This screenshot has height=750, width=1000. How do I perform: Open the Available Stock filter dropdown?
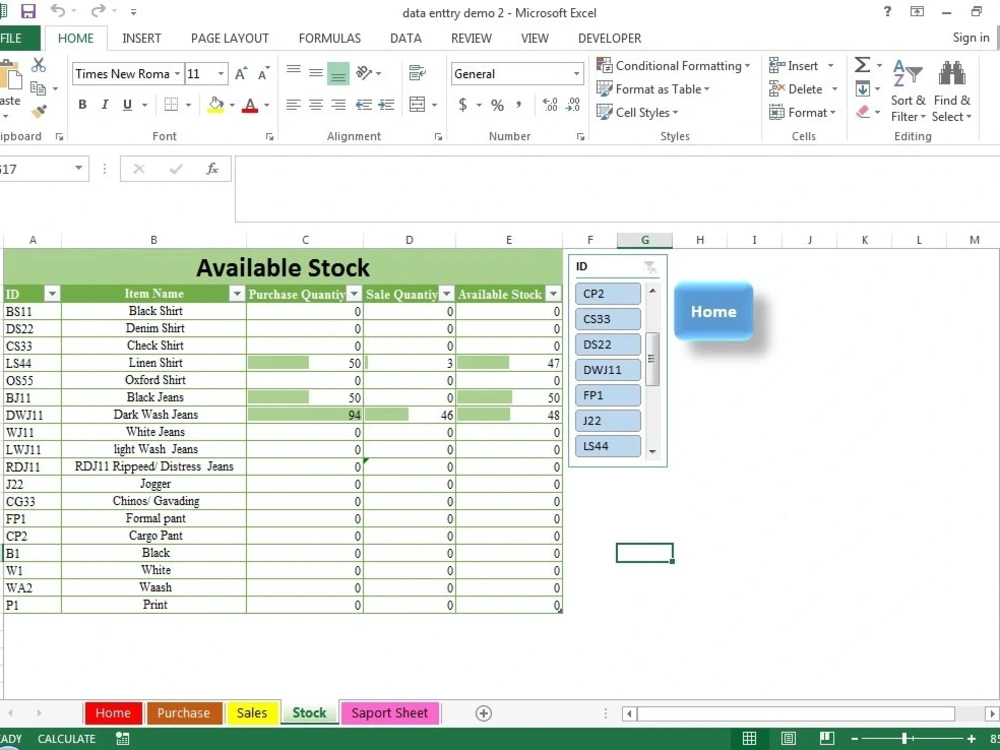(x=553, y=293)
